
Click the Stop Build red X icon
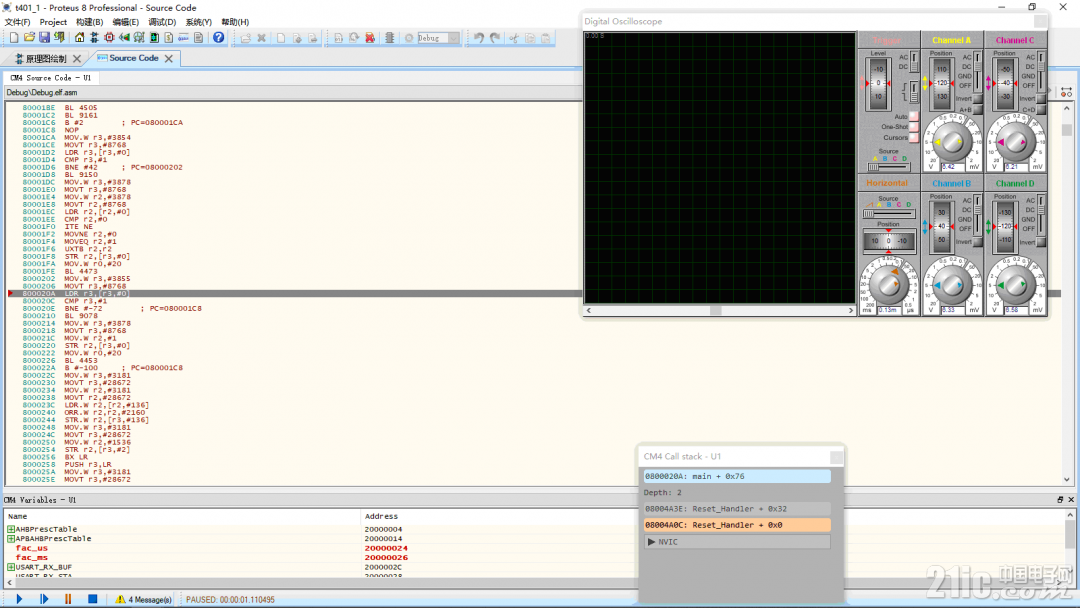pos(370,38)
